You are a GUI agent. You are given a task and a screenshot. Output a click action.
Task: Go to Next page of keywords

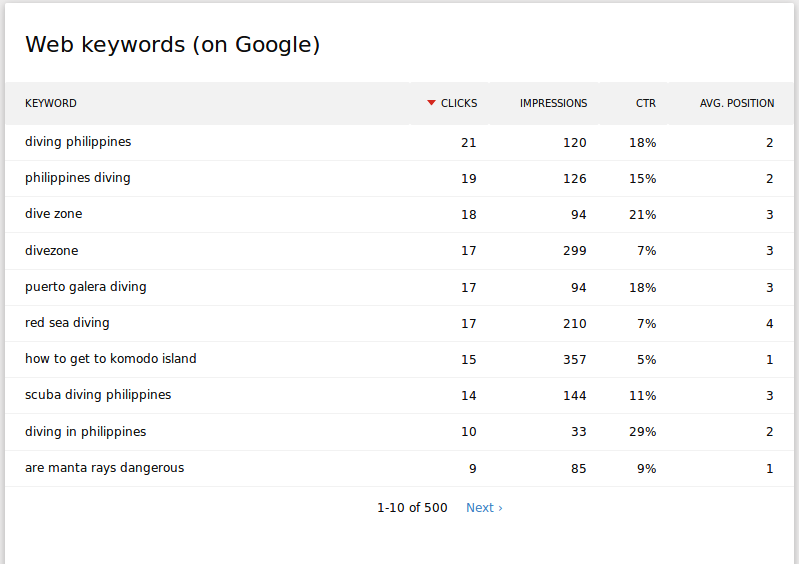(484, 508)
